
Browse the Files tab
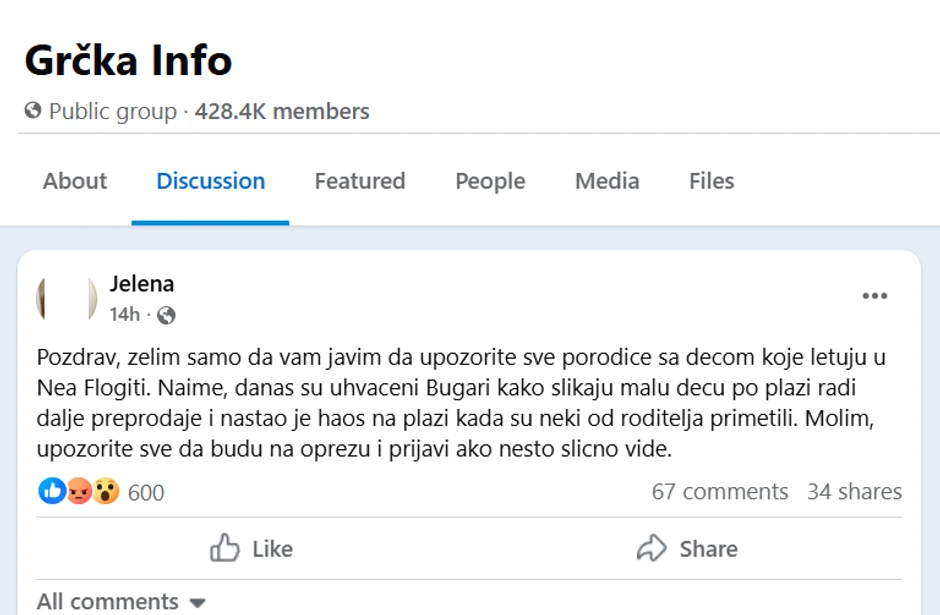coord(710,181)
